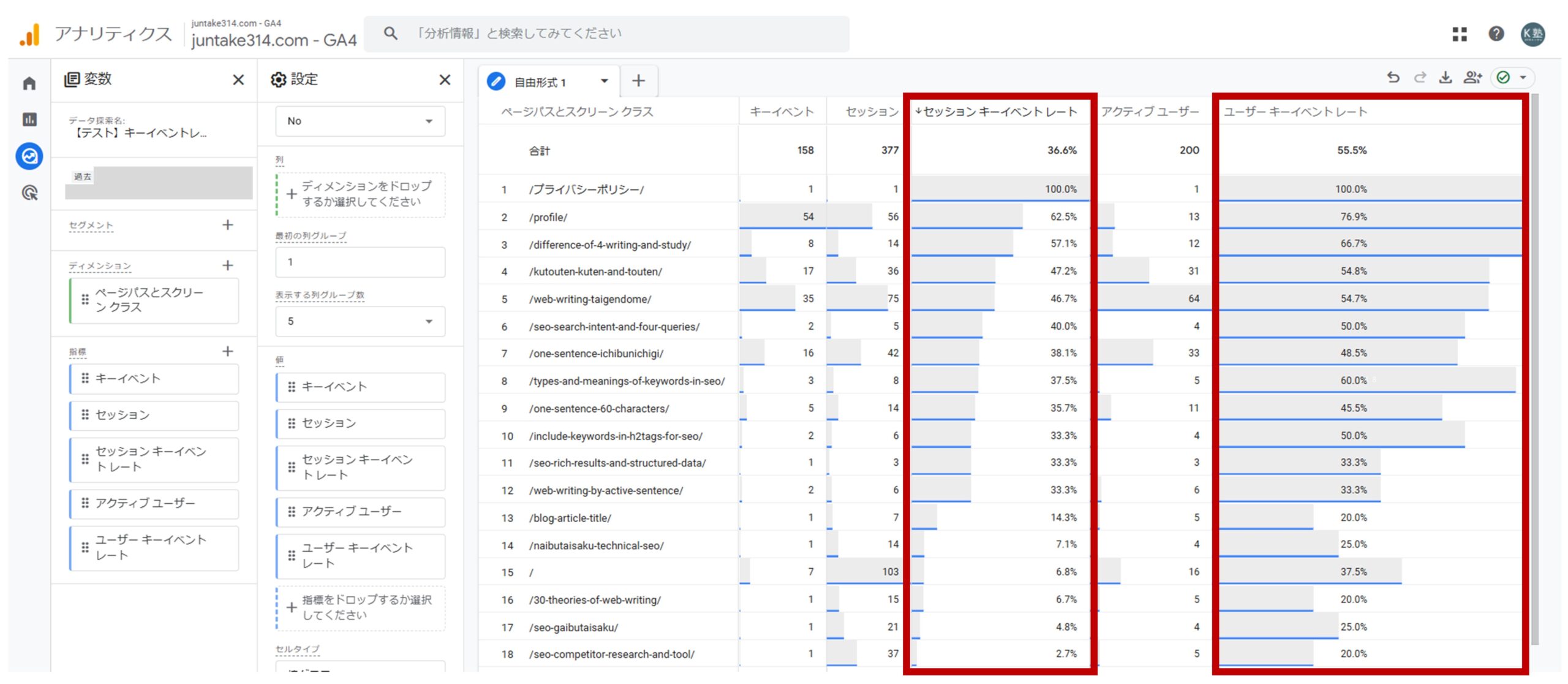1568x684 pixels.
Task: Close the 設定 panel
Action: pyautogui.click(x=445, y=80)
